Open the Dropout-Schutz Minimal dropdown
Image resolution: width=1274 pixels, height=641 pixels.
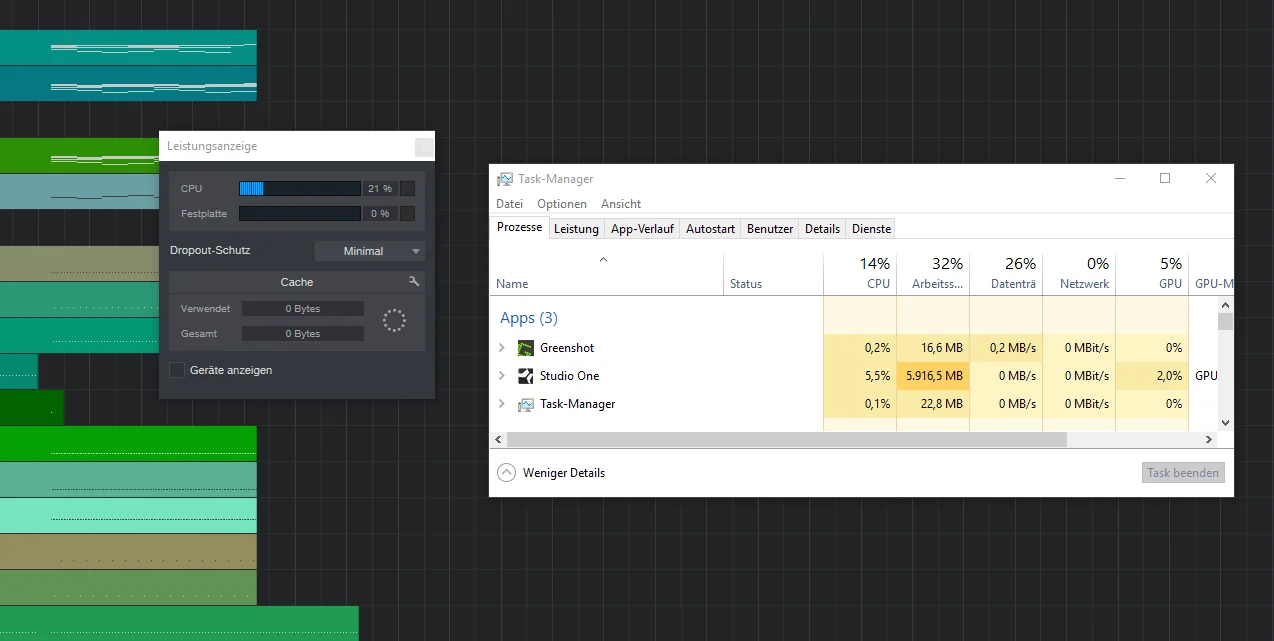(x=370, y=251)
